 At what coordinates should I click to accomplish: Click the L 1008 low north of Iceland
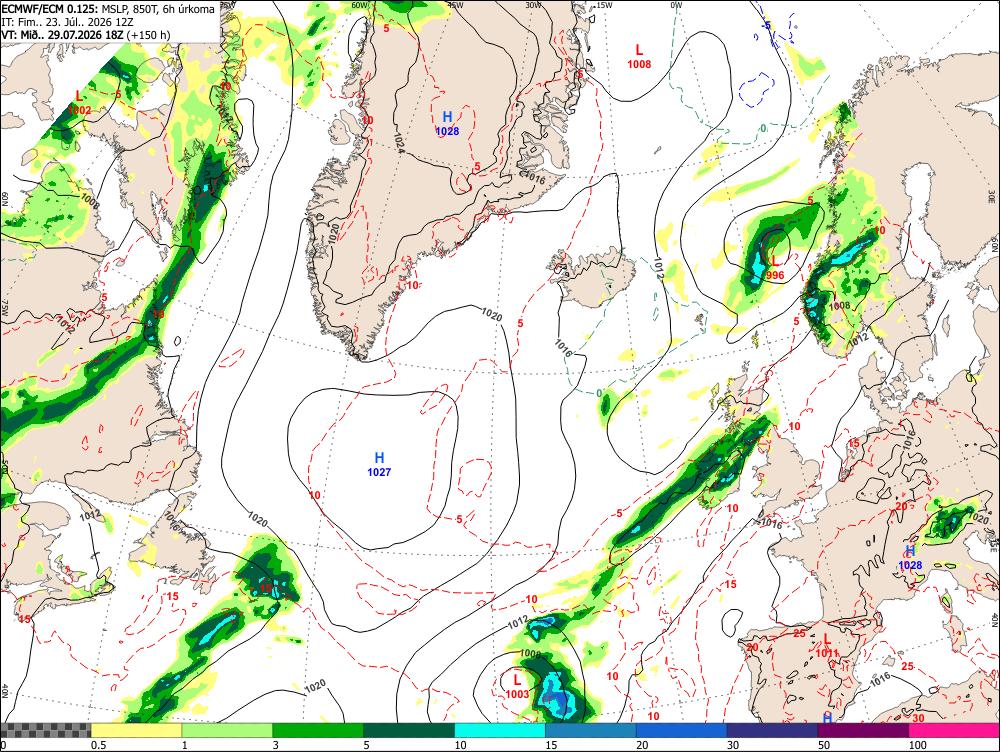639,56
